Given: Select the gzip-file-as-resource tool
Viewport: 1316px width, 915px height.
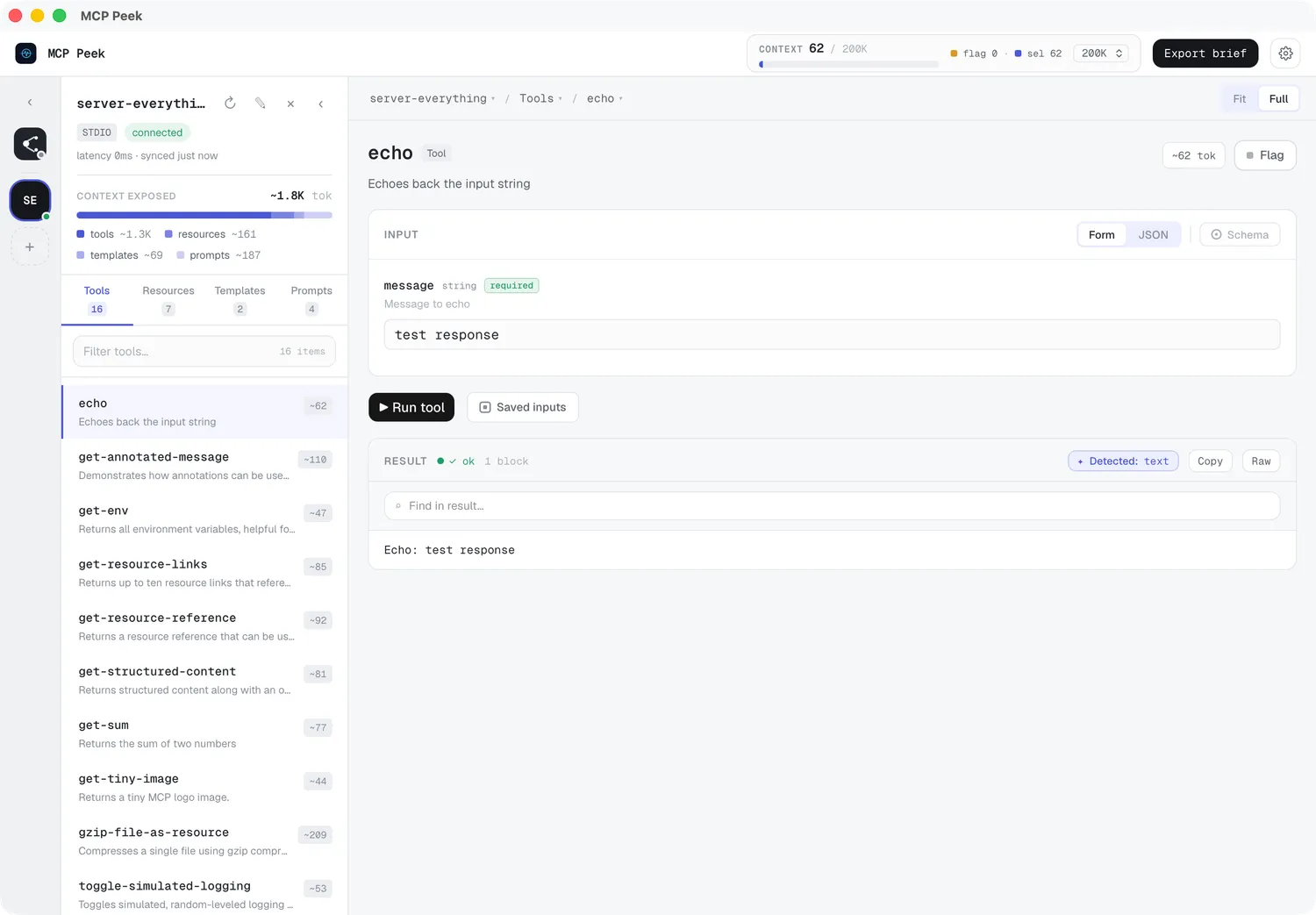Looking at the screenshot, I should (204, 840).
